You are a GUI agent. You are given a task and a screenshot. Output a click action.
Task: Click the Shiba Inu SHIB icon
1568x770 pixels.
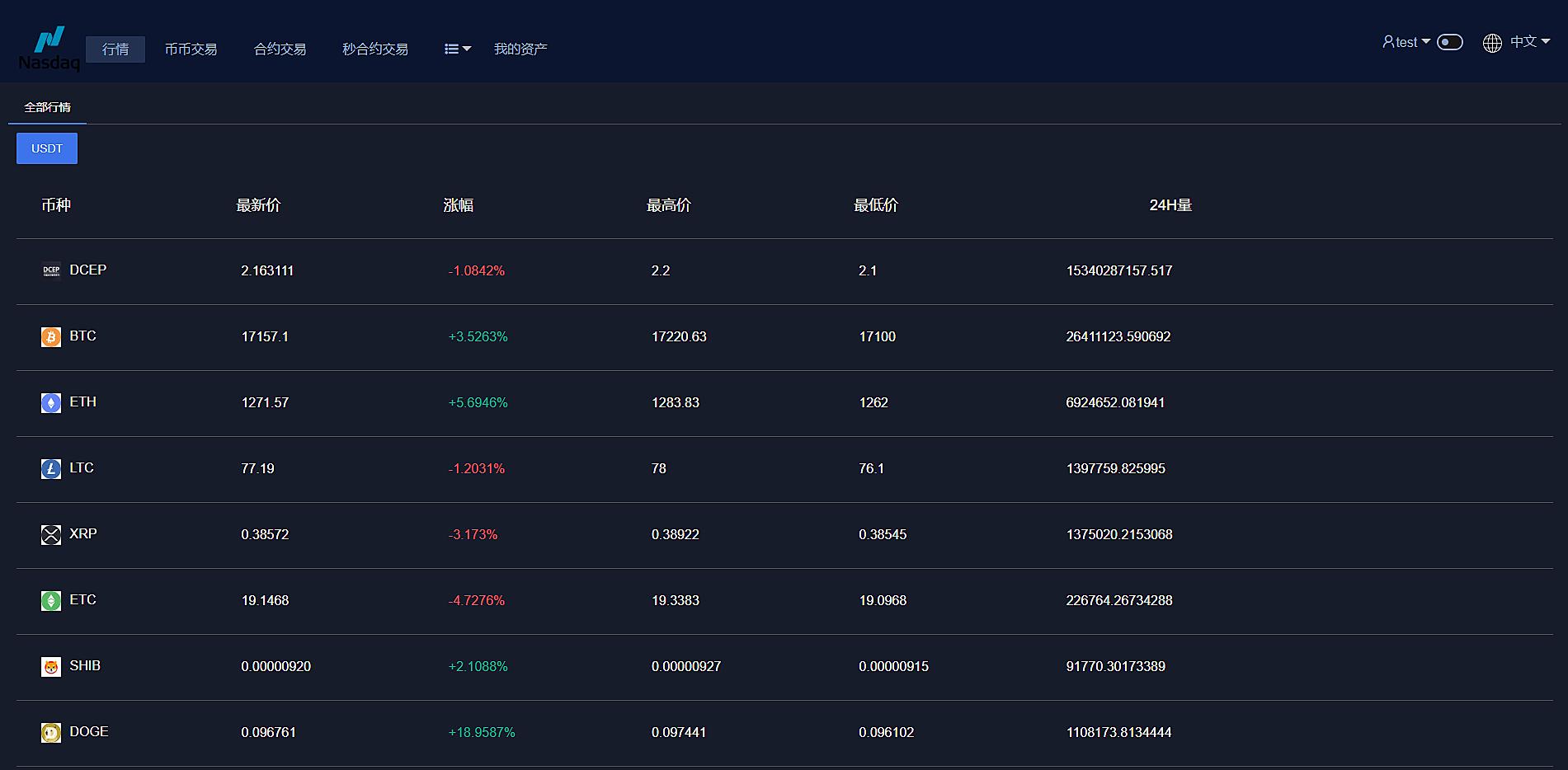pyautogui.click(x=51, y=666)
